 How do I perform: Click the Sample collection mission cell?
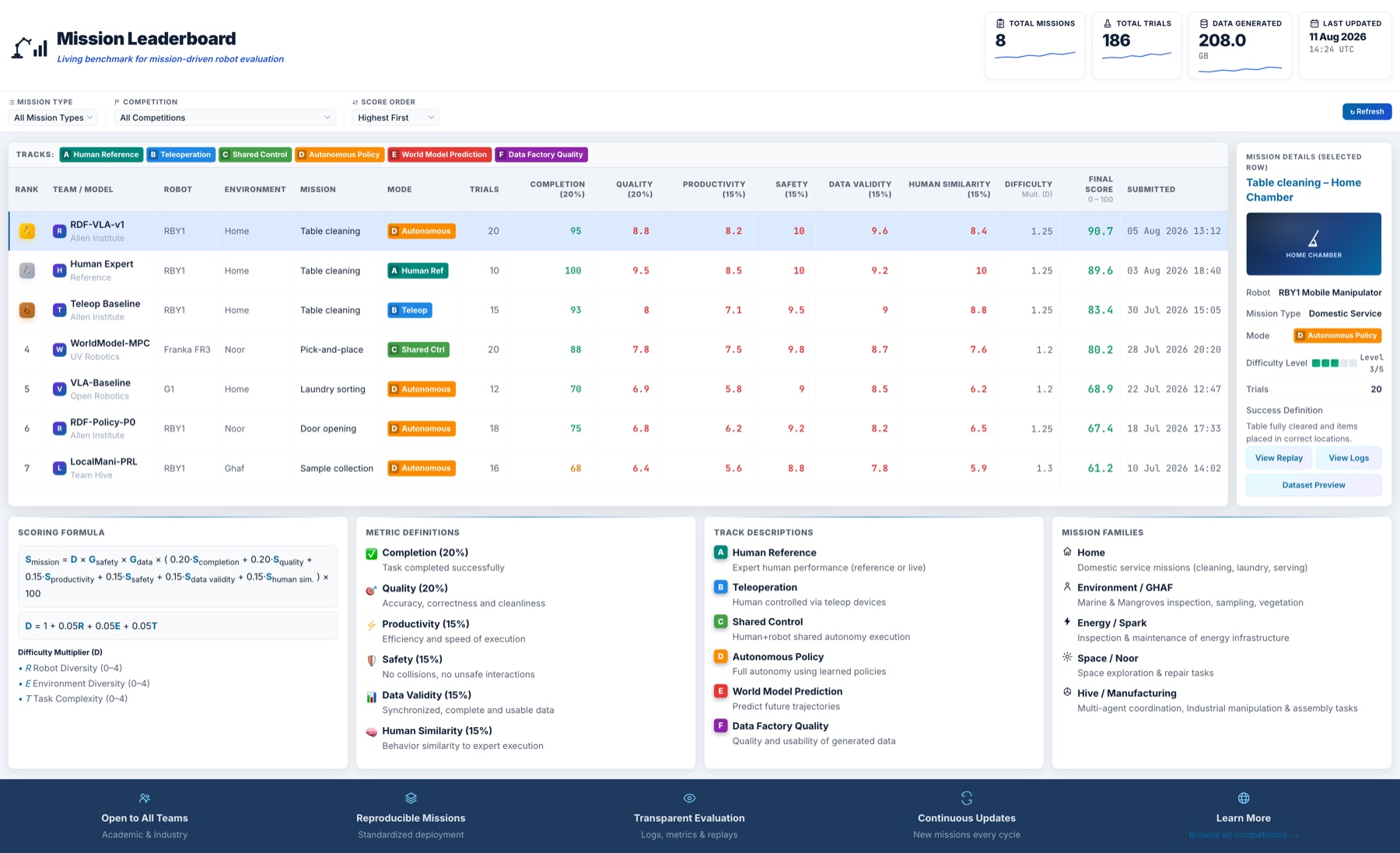[x=337, y=468]
